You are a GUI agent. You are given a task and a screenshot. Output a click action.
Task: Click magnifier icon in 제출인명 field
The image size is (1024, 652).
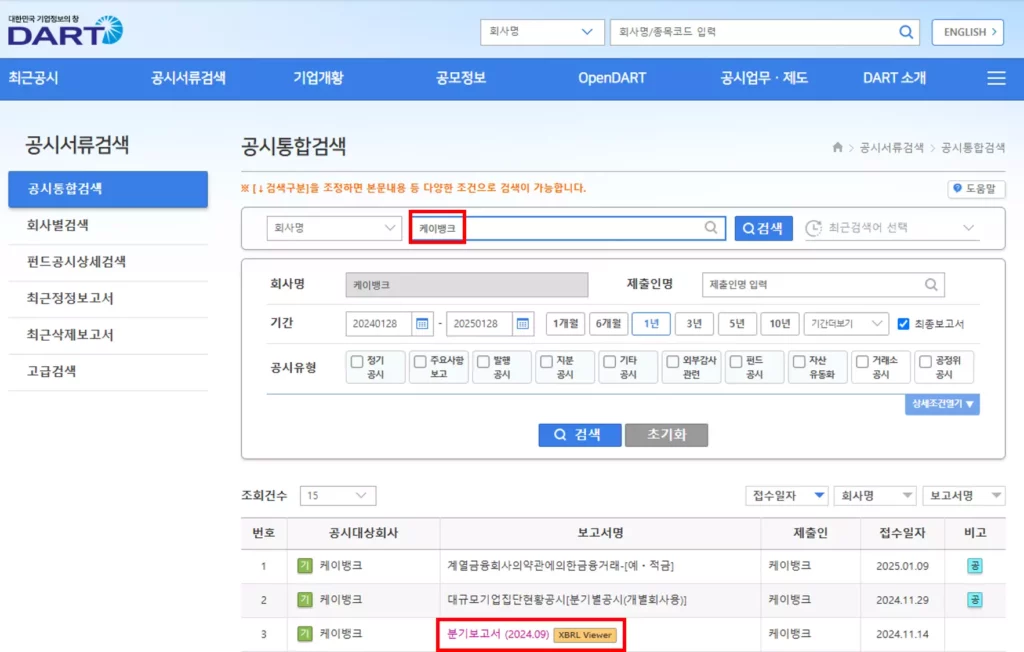pos(931,284)
